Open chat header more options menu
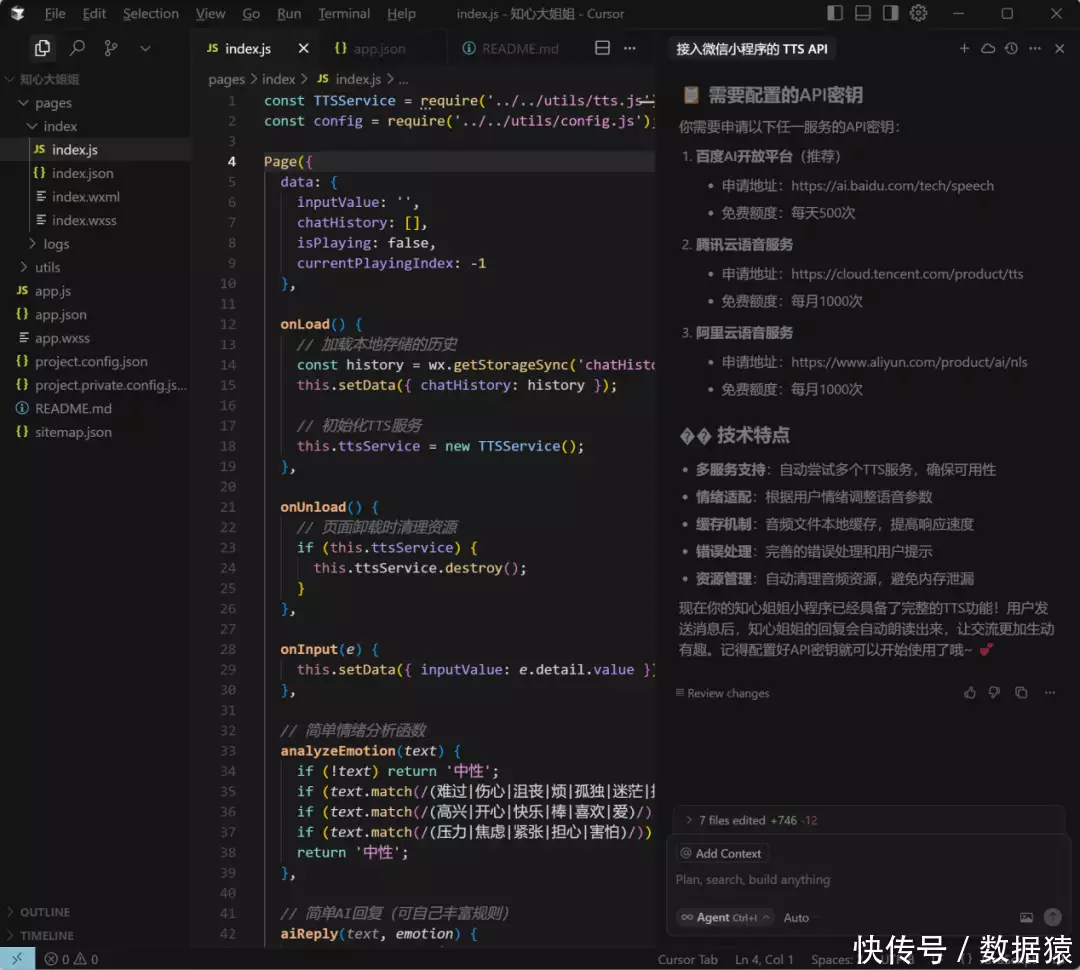The image size is (1080, 970). [x=1035, y=48]
